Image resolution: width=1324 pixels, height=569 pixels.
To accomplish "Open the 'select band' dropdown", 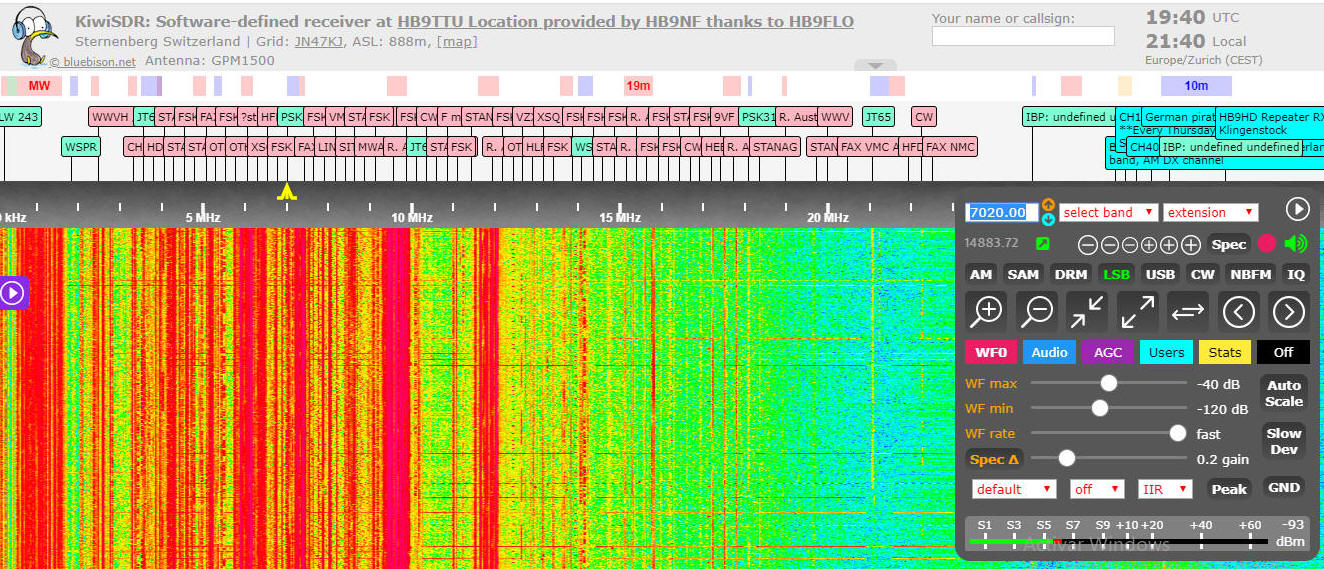I will click(1109, 212).
